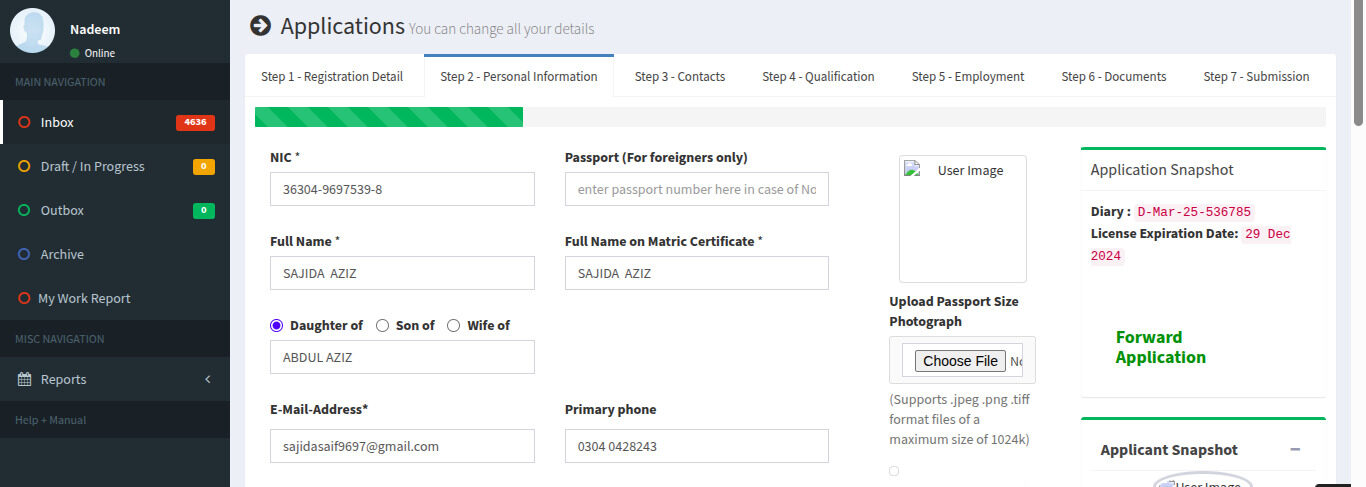Click the Draft orange count badge

tap(204, 167)
